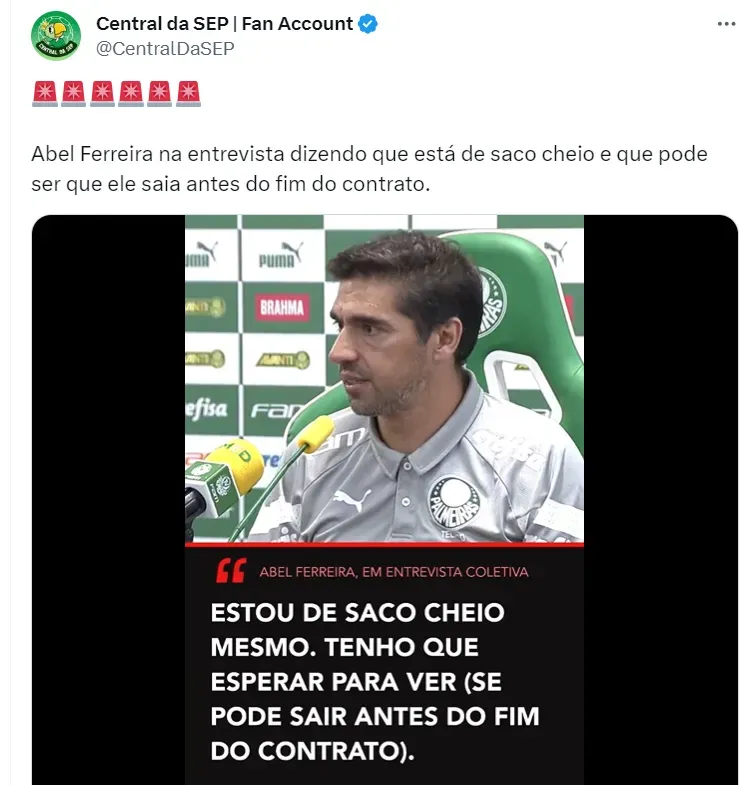This screenshot has width=749, height=785.
Task: Click the red BRAHMA logo in backdrop
Action: [x=282, y=307]
